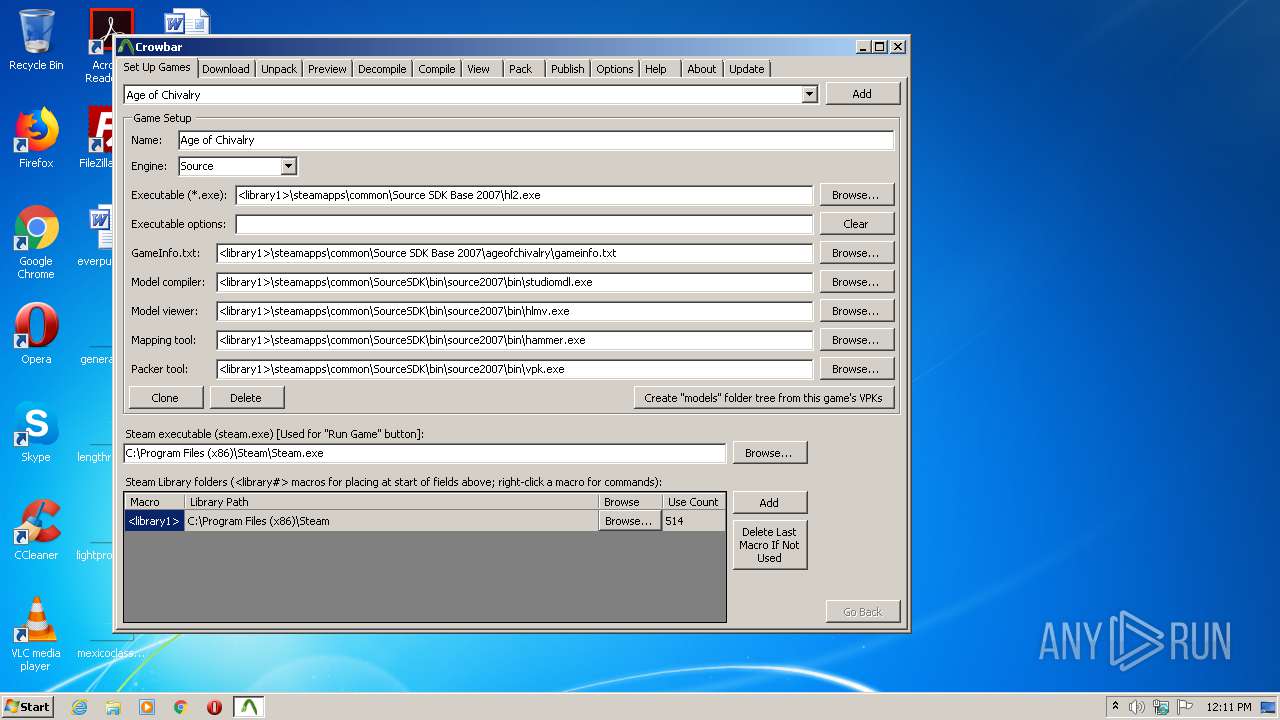Viewport: 1280px width, 720px height.
Task: Open the Options tab
Action: pyautogui.click(x=615, y=69)
